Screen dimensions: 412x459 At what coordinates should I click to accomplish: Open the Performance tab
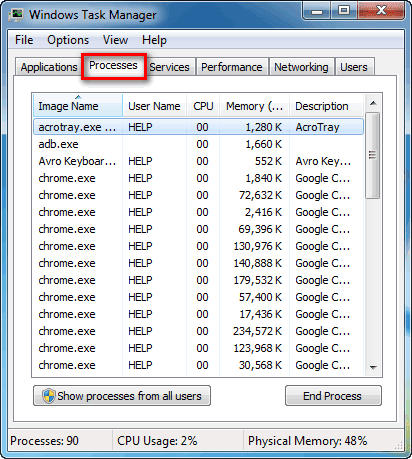(x=232, y=67)
